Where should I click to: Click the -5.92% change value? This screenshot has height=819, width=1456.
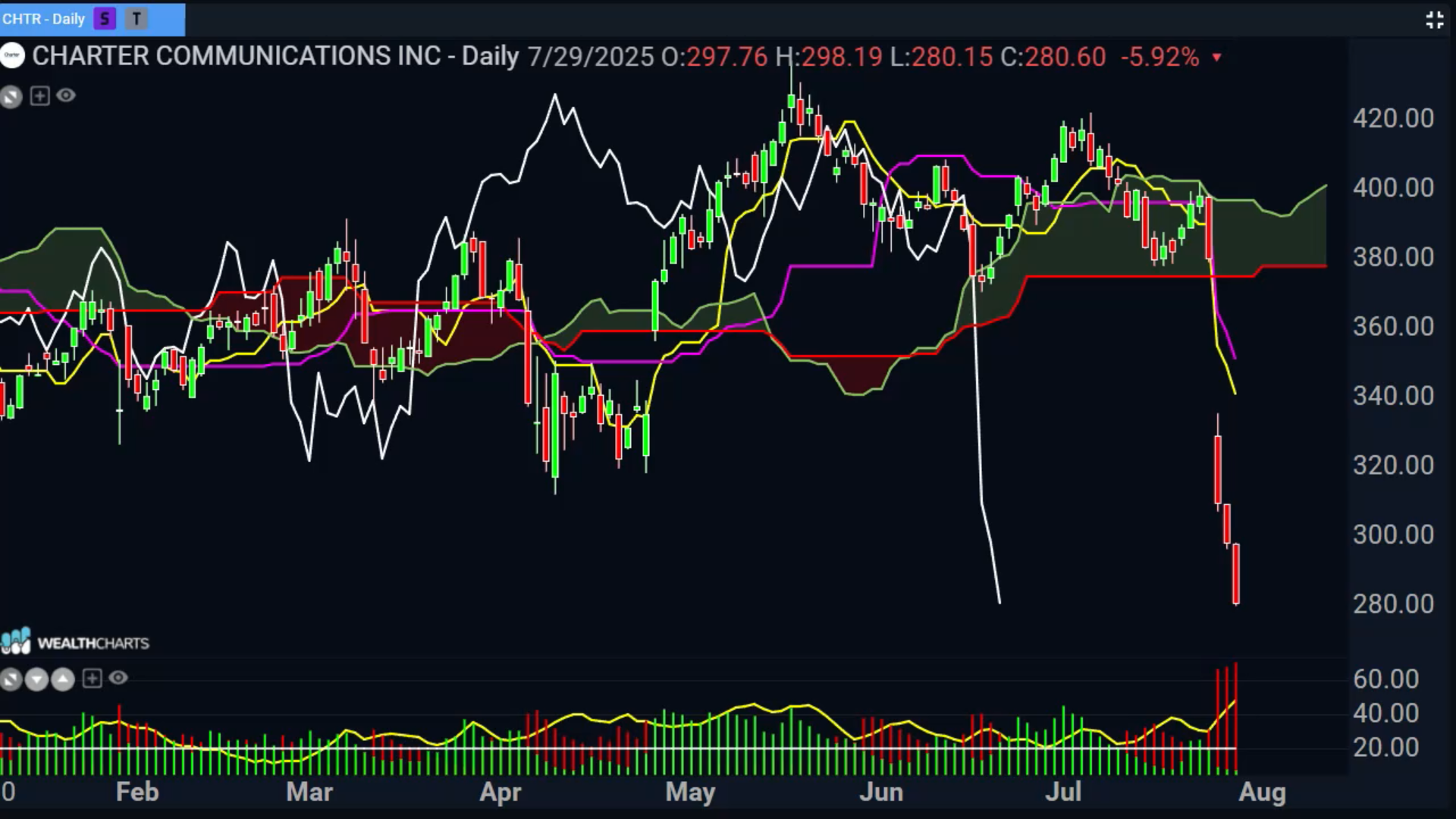[1160, 57]
